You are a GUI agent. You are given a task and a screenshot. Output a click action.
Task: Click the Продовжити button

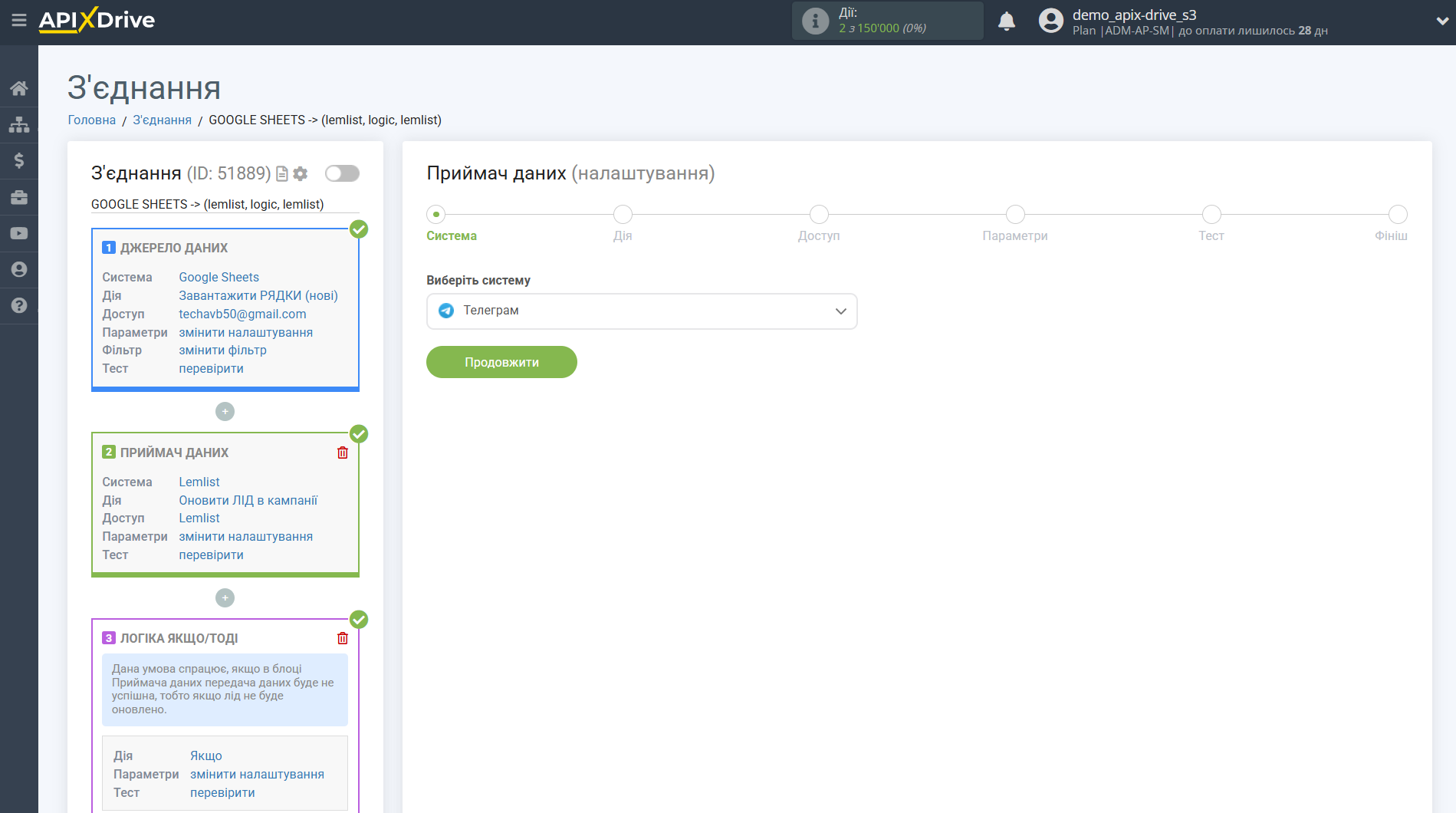501,362
